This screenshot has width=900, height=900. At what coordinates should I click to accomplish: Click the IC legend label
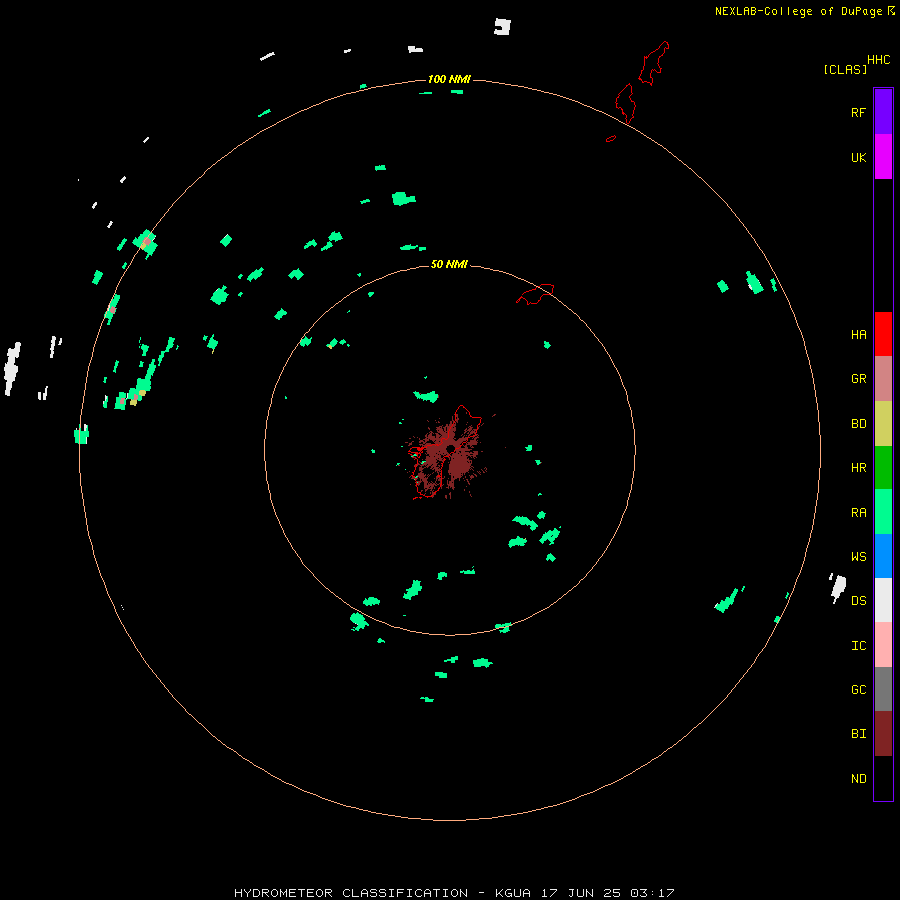point(858,646)
